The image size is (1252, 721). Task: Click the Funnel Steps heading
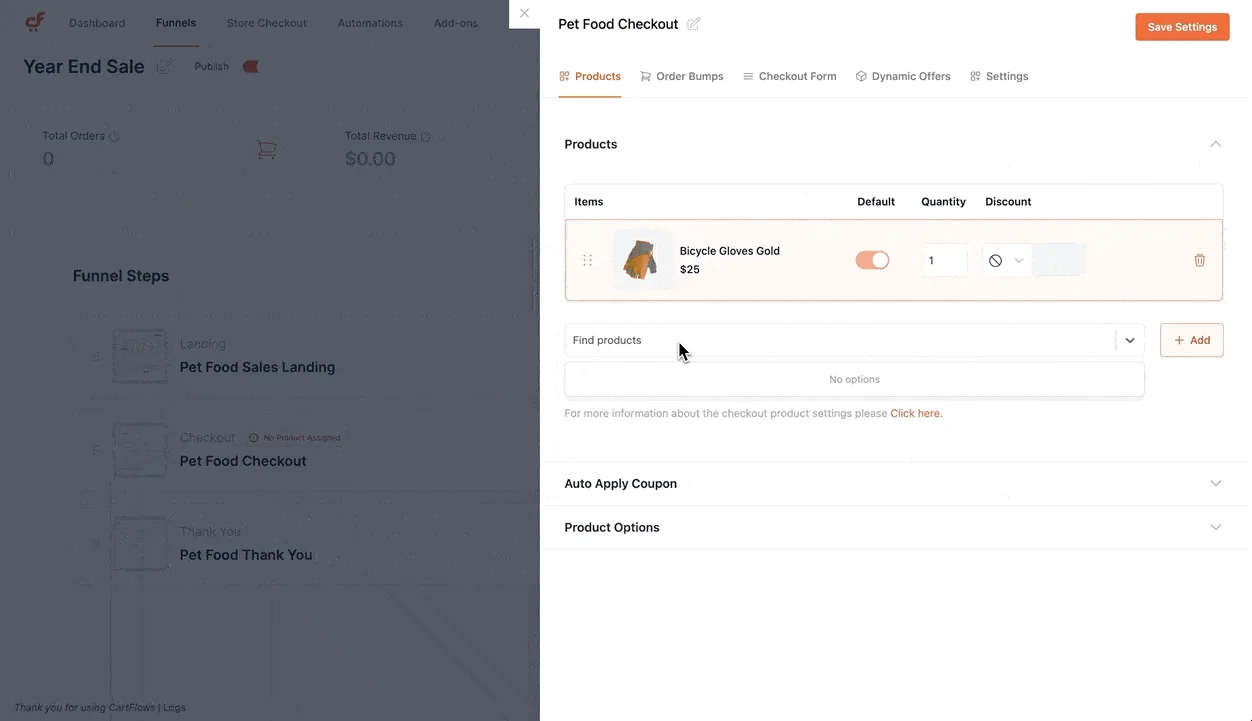[121, 276]
